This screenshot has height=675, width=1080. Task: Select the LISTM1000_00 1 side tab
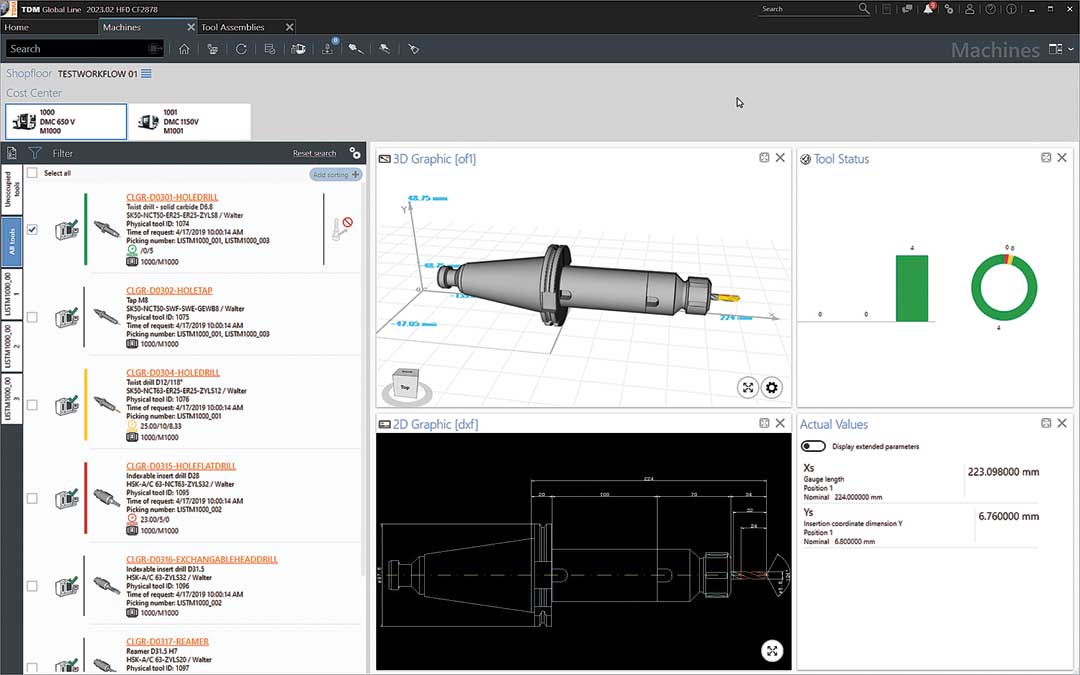(12, 293)
